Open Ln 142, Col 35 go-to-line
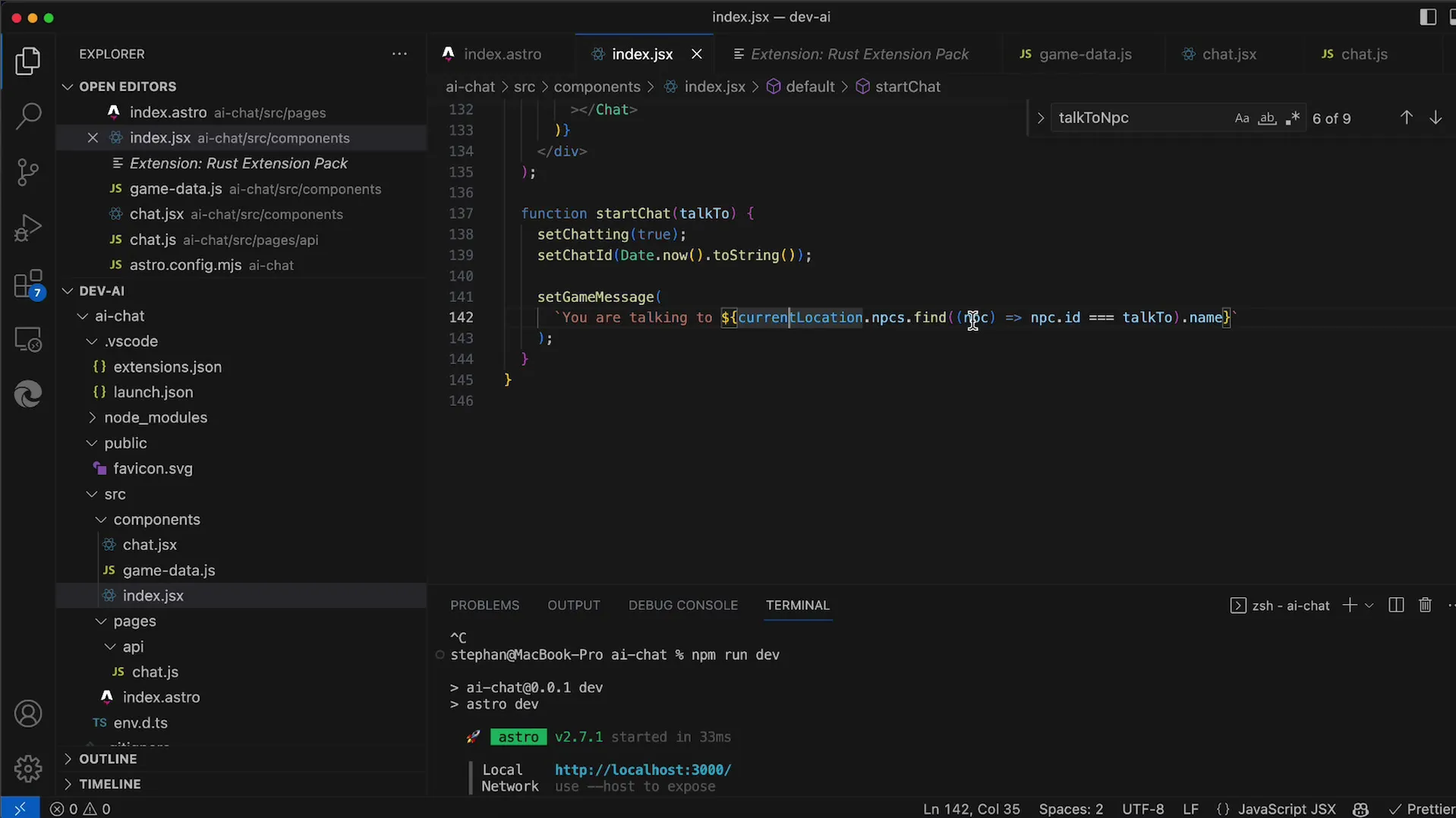Image resolution: width=1456 pixels, height=818 pixels. [x=971, y=809]
